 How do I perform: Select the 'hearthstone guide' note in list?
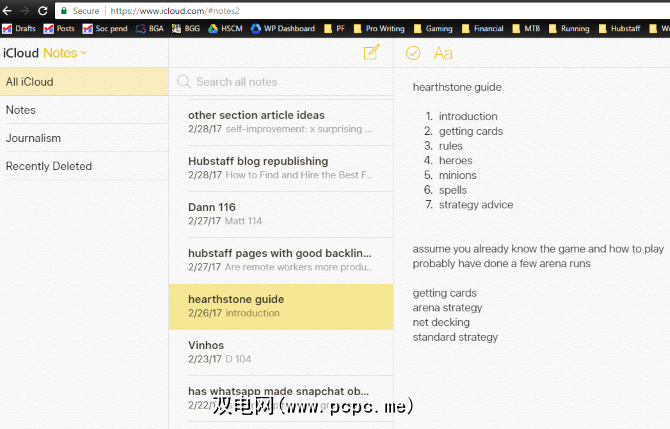click(x=281, y=307)
